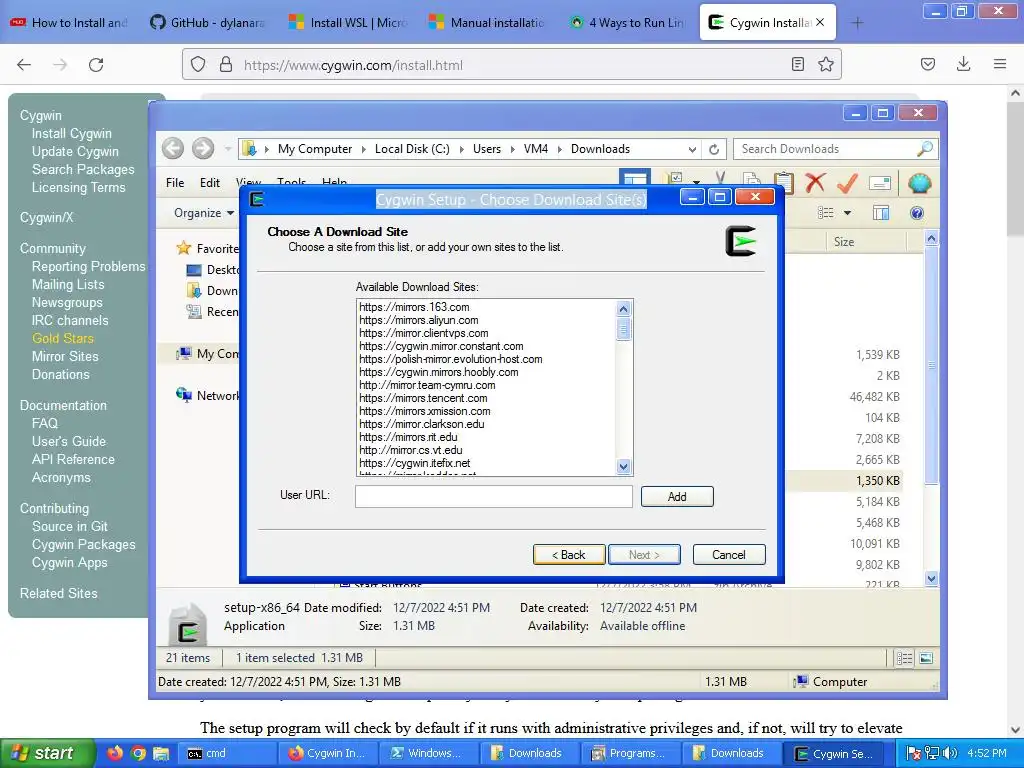
Task: Go back in the Firefox browser
Action: 24,65
